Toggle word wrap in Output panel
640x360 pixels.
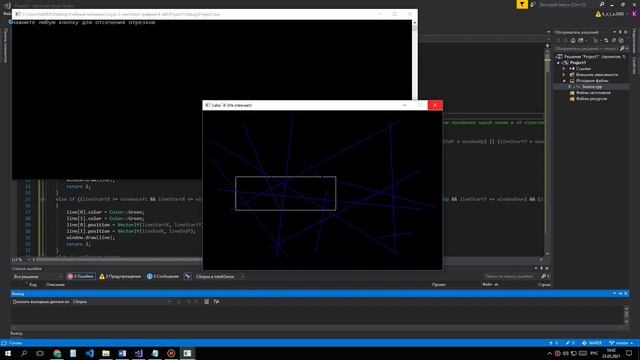(x=216, y=302)
